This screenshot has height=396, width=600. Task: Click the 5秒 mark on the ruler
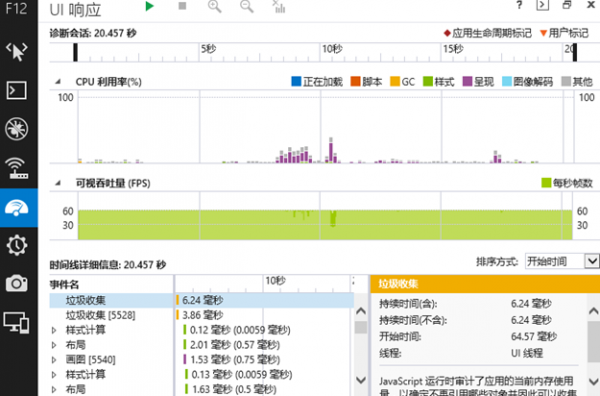click(209, 49)
